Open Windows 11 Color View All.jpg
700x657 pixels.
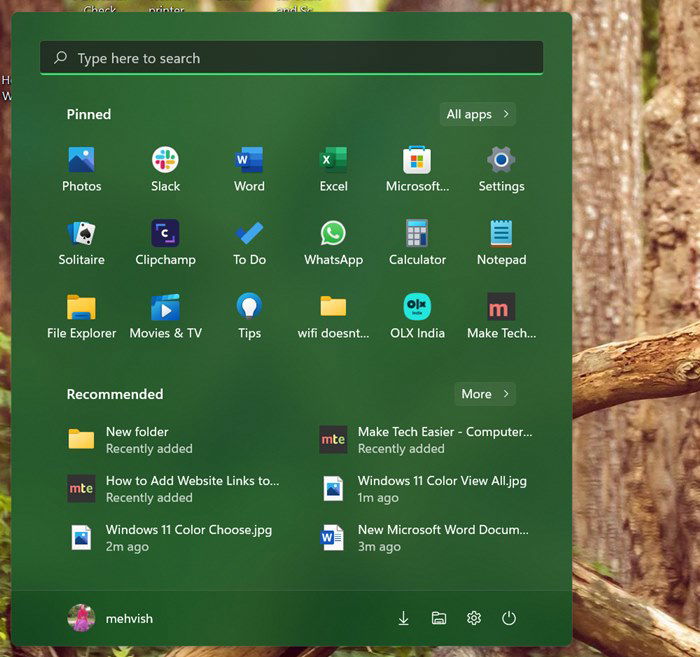(426, 489)
